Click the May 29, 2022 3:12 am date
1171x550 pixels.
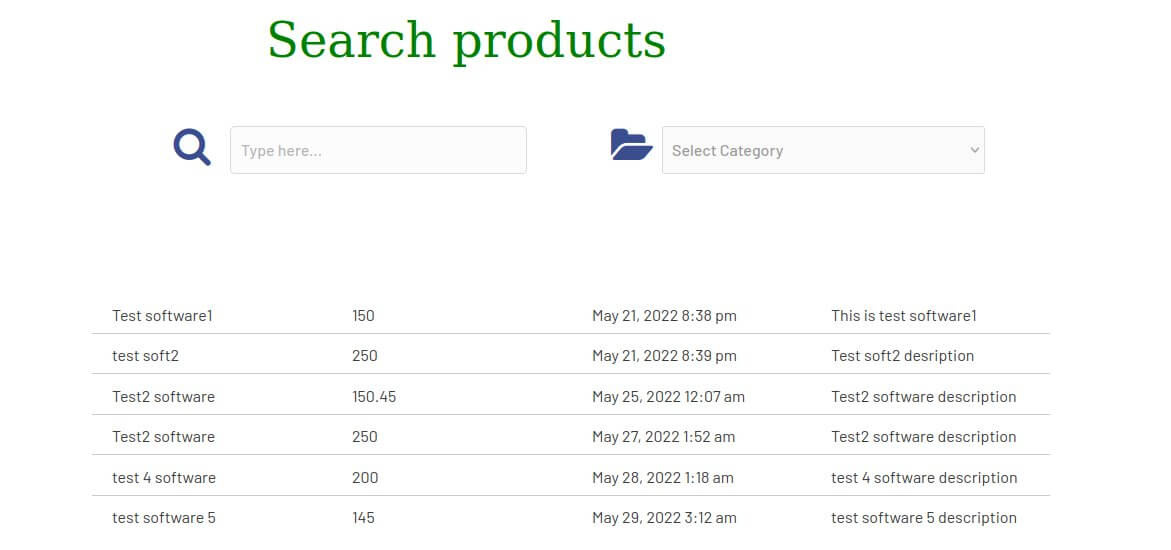tap(664, 518)
